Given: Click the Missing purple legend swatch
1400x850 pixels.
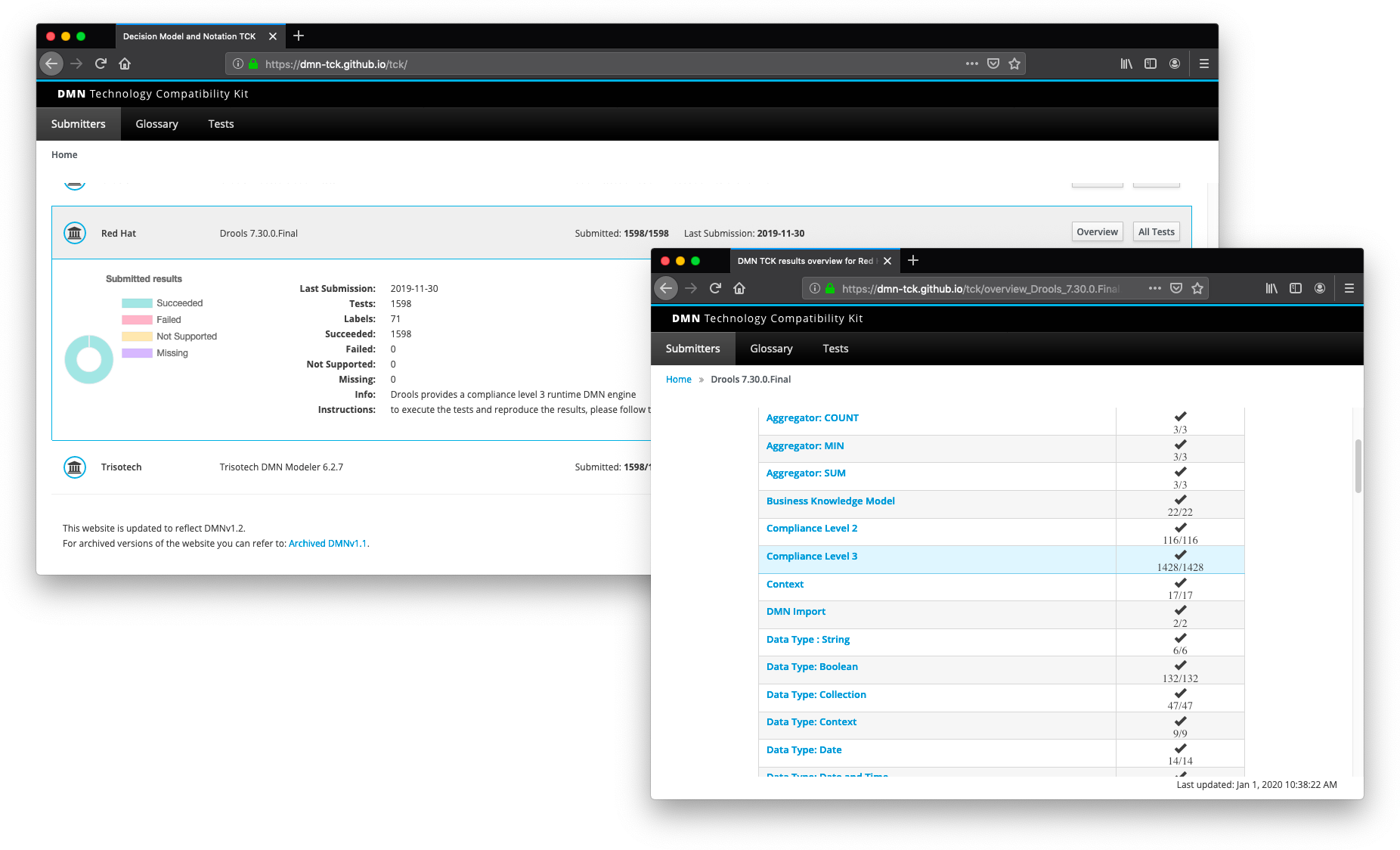Looking at the screenshot, I should (x=138, y=353).
